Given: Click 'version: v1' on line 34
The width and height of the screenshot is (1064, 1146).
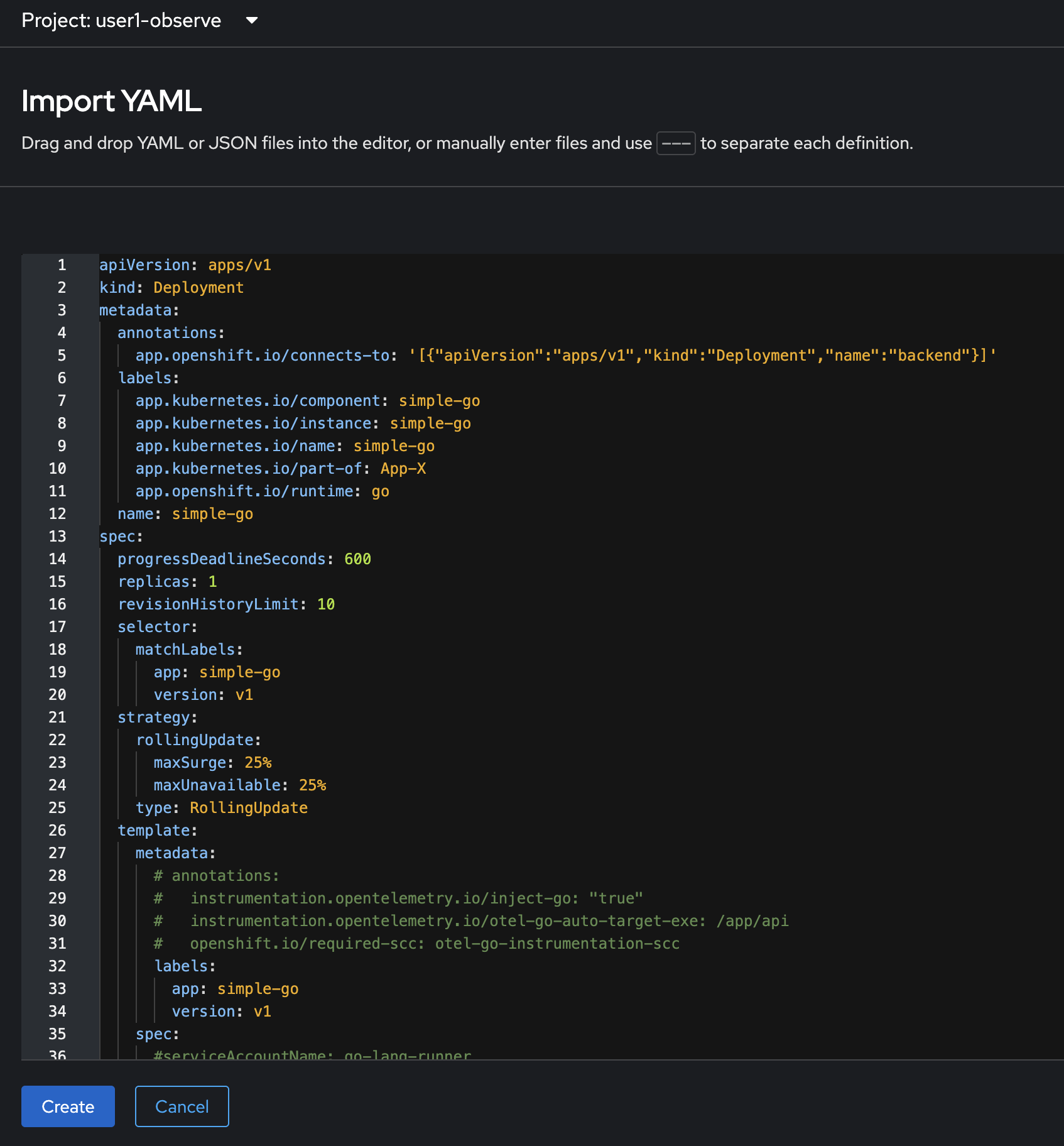Looking at the screenshot, I should click(x=222, y=1012).
